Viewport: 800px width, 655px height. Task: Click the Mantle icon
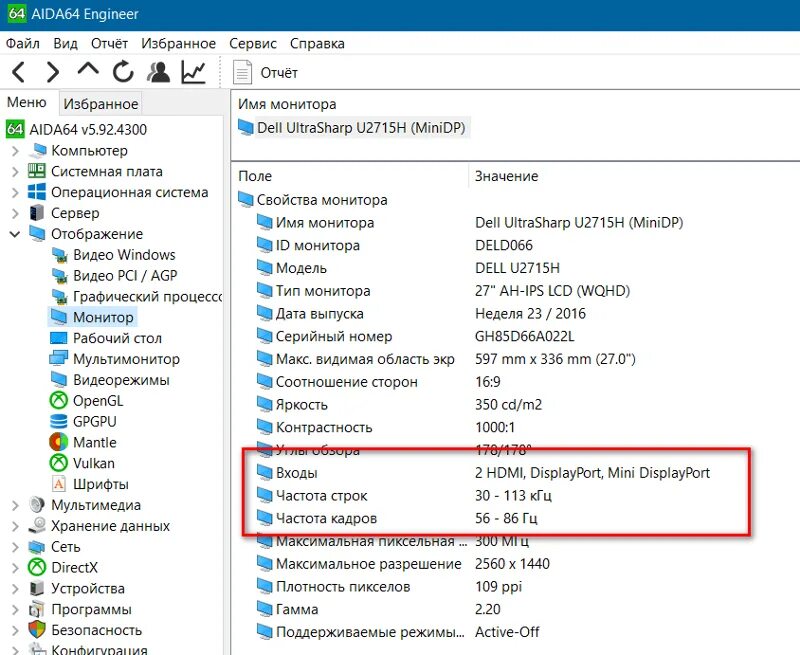pyautogui.click(x=59, y=442)
